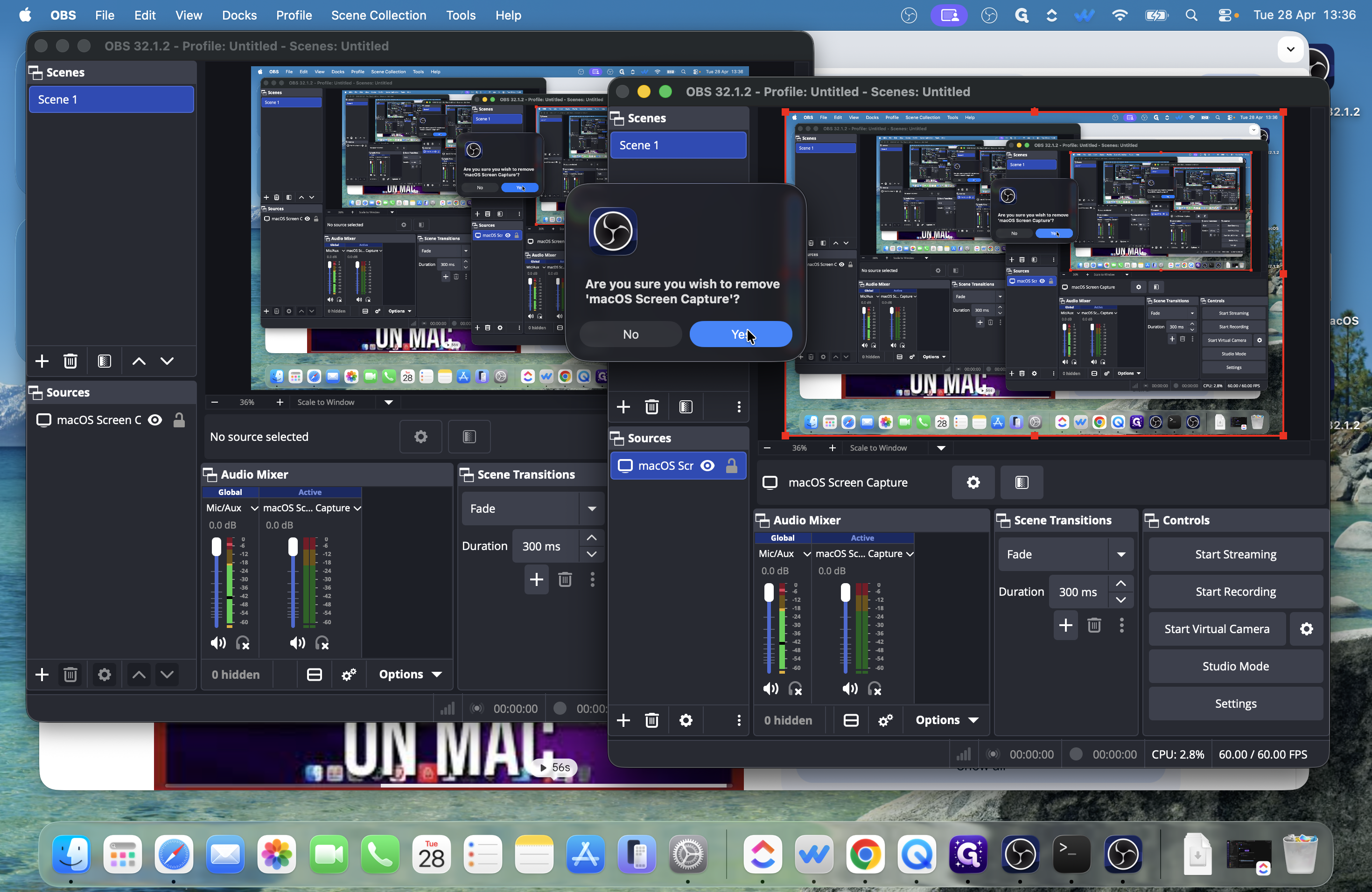
Task: Add a source in the back OBS window
Action: (42, 674)
